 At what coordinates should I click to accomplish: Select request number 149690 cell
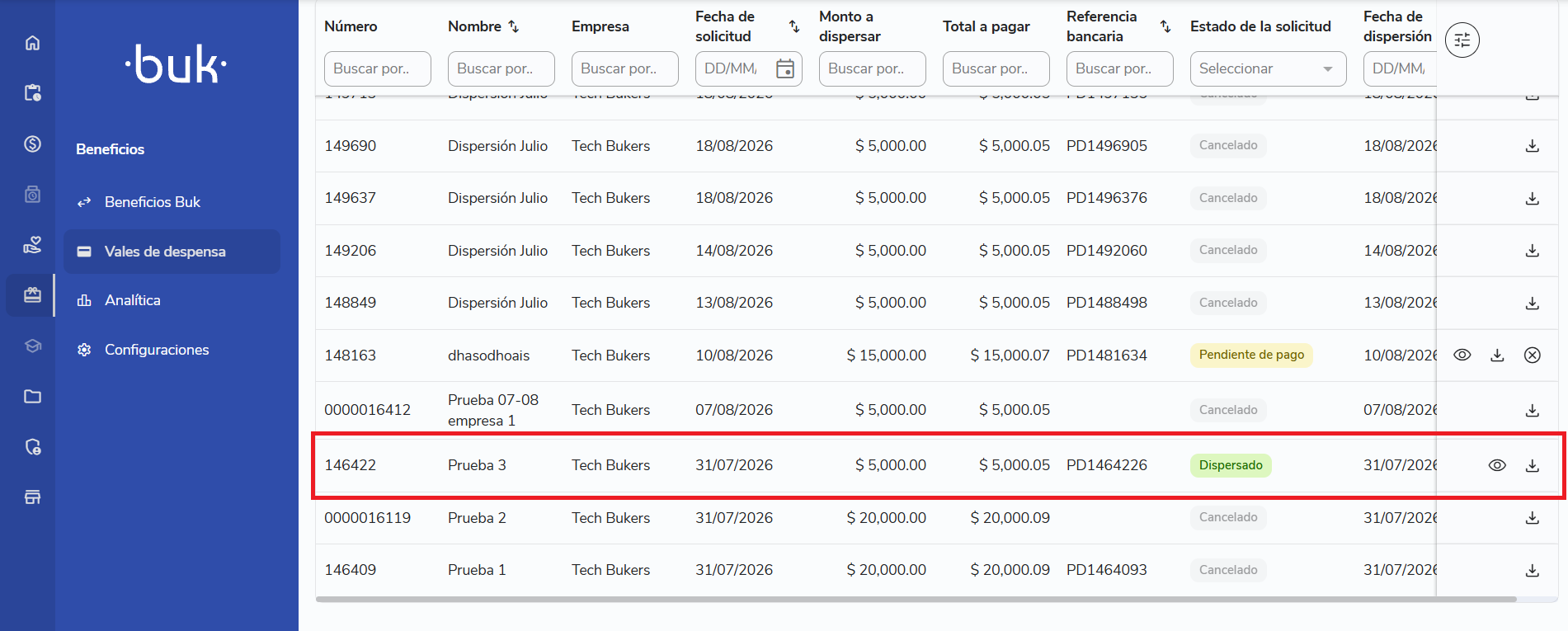point(350,146)
